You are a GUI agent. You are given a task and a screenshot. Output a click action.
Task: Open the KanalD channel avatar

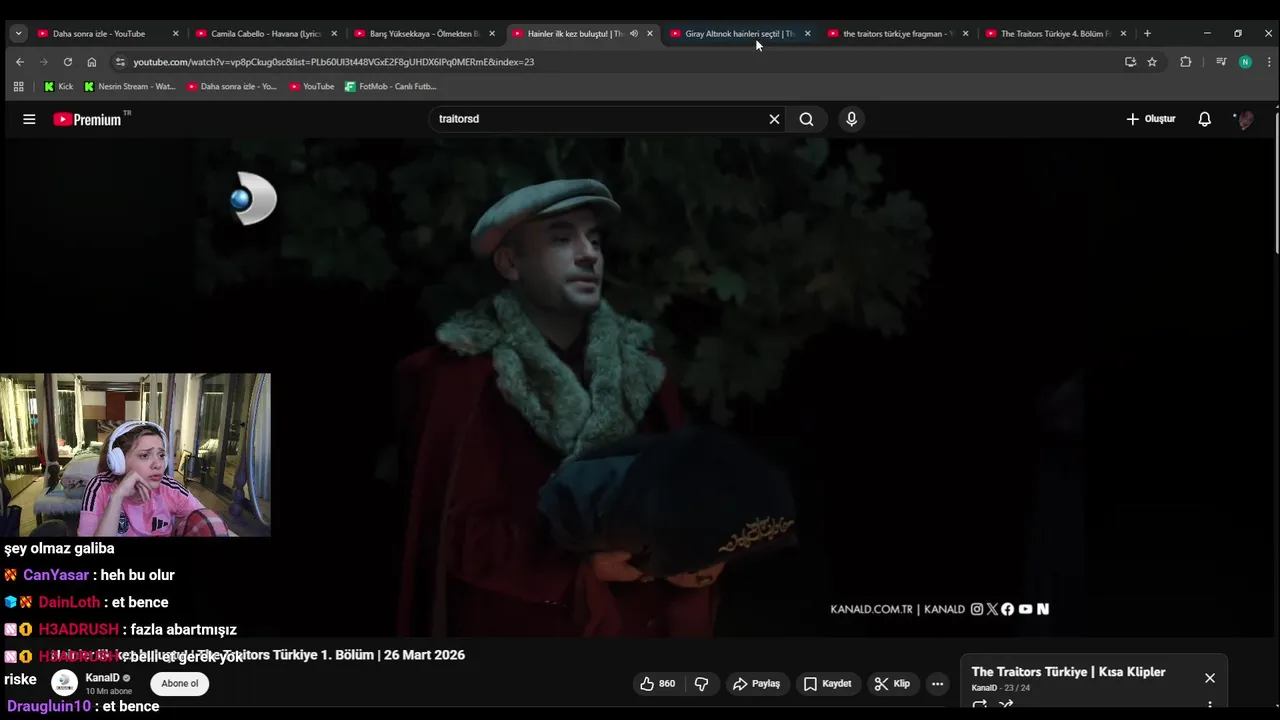coord(65,683)
